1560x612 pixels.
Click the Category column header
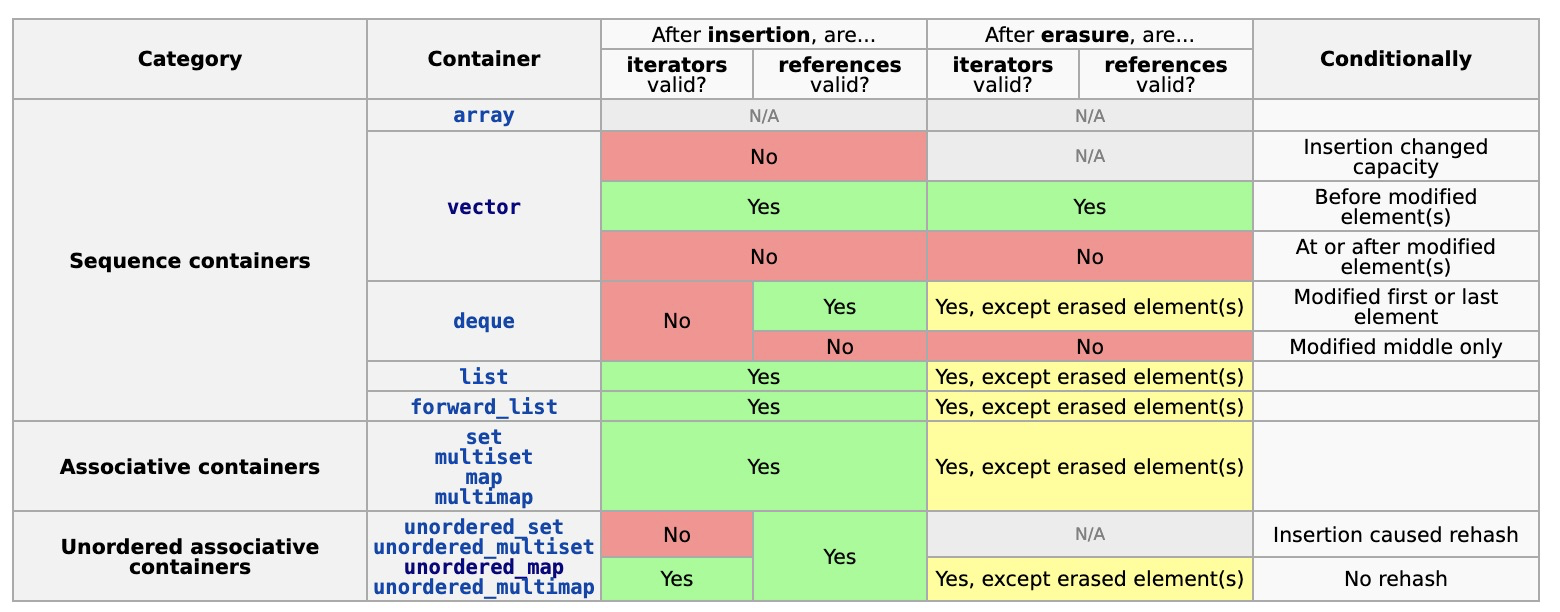click(190, 59)
